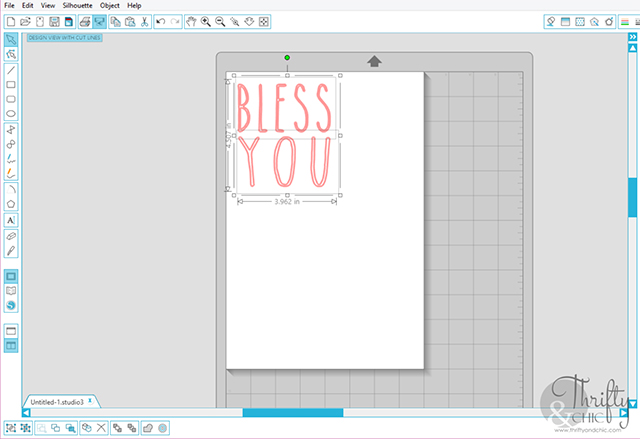The width and height of the screenshot is (640, 439).
Task: Toggle the single window view icon
Action: [11, 331]
